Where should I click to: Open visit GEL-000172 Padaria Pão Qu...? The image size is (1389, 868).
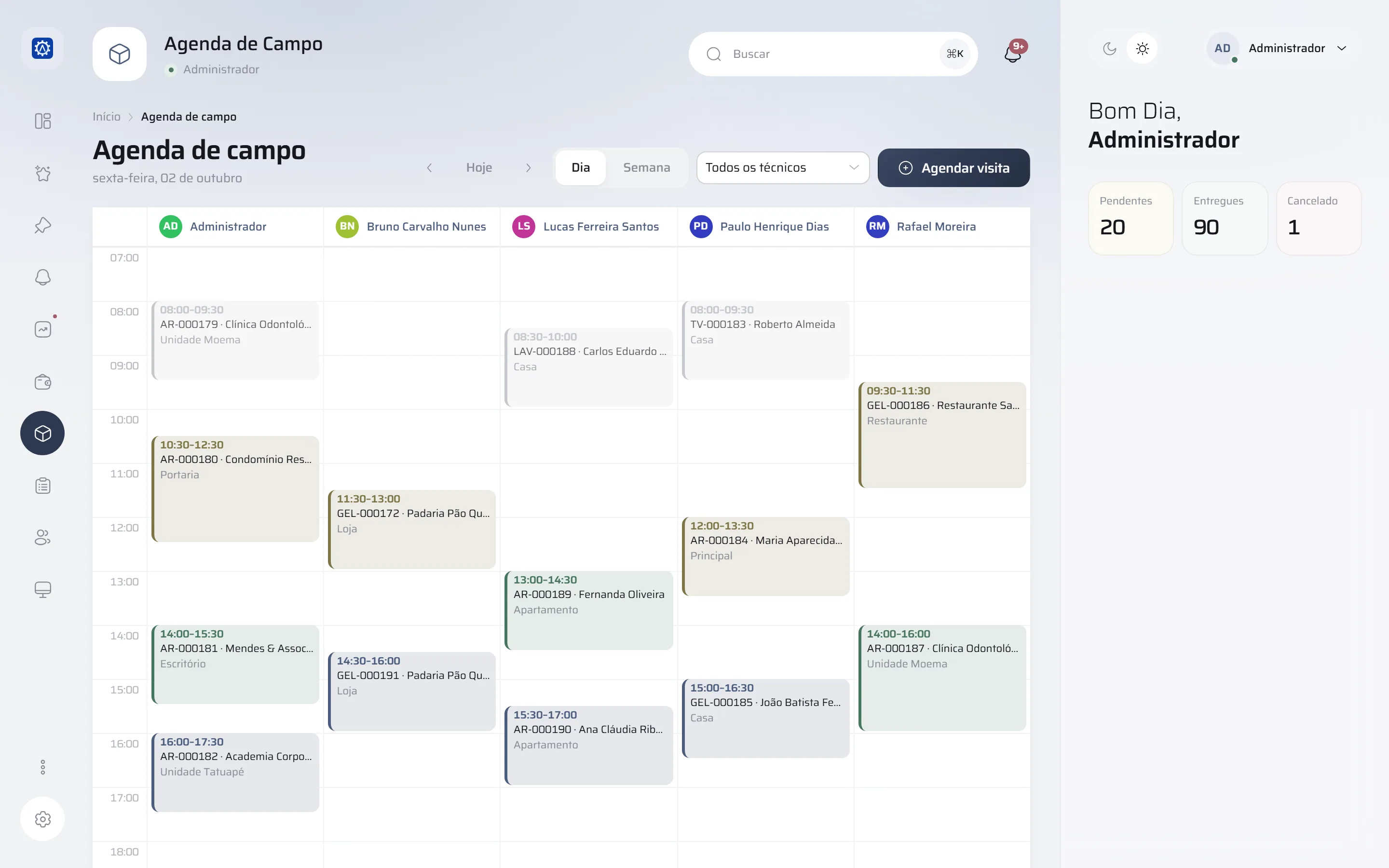(411, 529)
